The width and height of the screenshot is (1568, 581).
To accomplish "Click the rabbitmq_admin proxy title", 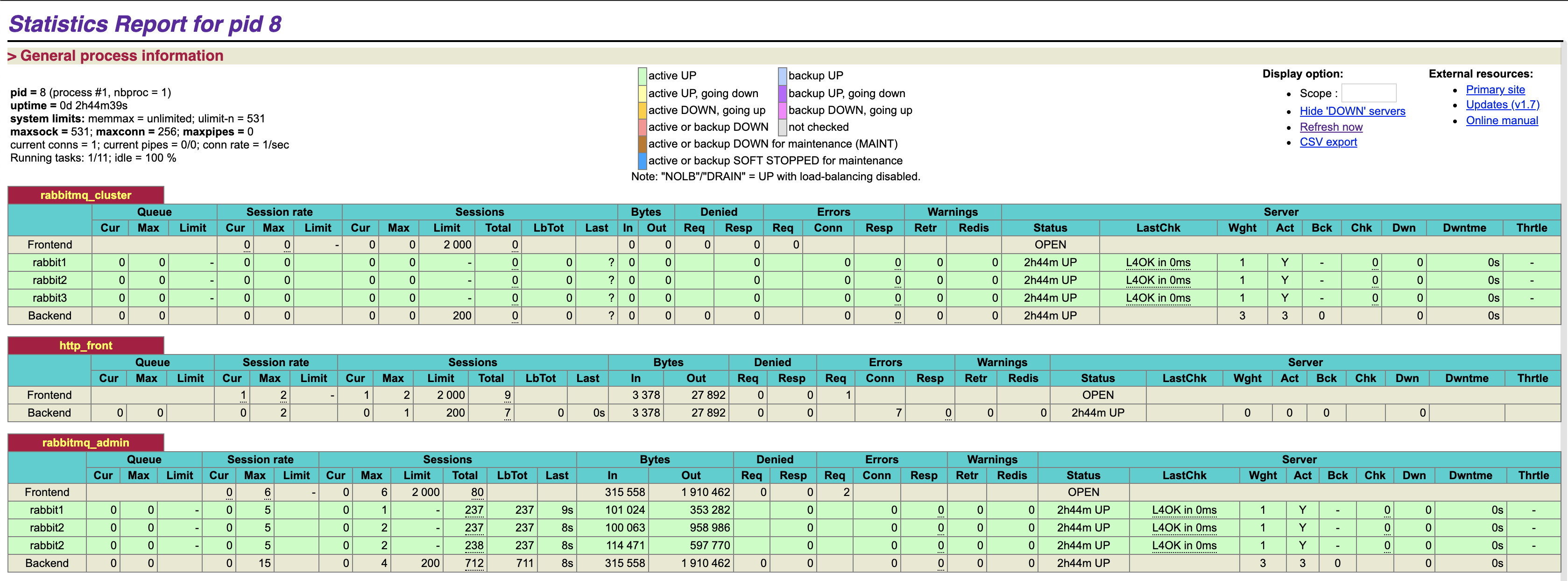I will click(x=86, y=443).
